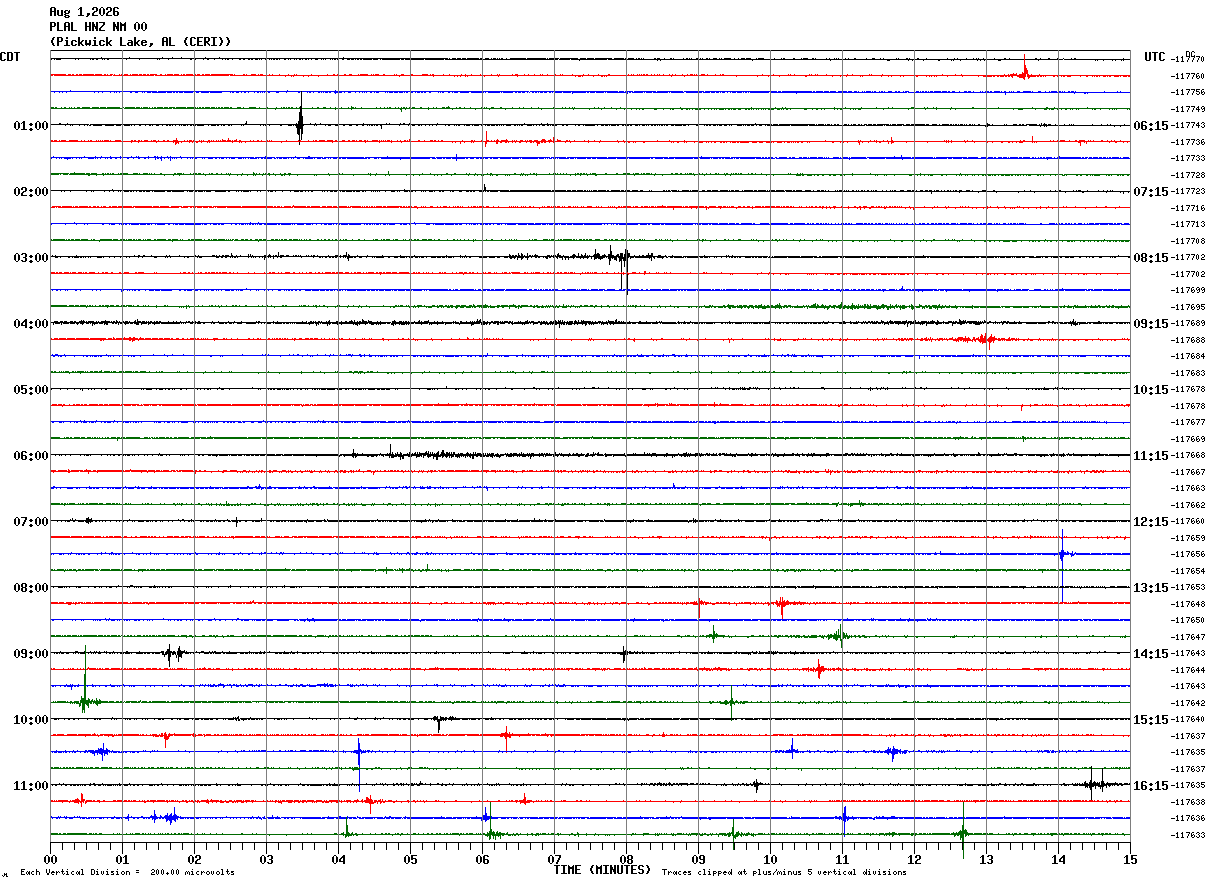Click the CDT timezone label

coord(10,57)
